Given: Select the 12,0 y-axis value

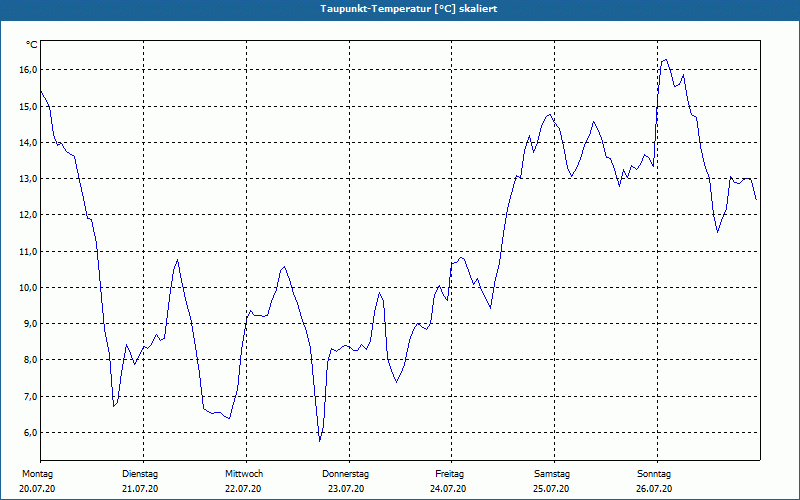Looking at the screenshot, I should coord(28,215).
